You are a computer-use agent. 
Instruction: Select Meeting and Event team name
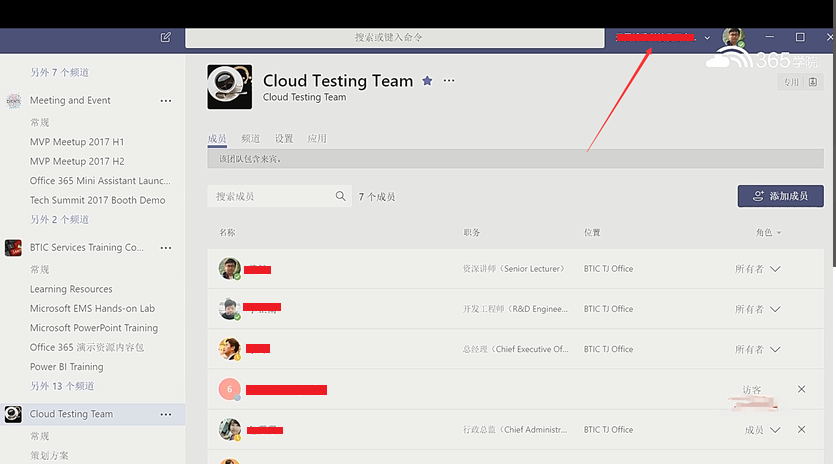click(x=70, y=100)
